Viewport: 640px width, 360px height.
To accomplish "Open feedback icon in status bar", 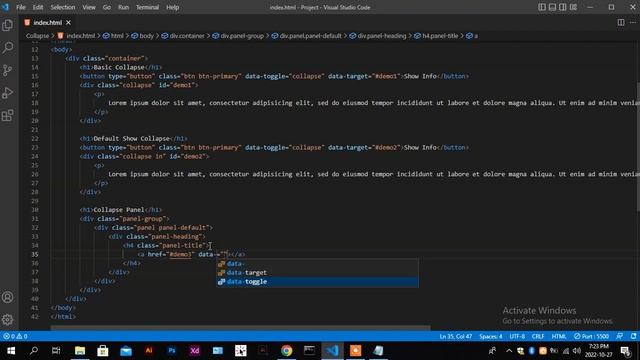I will coord(620,336).
